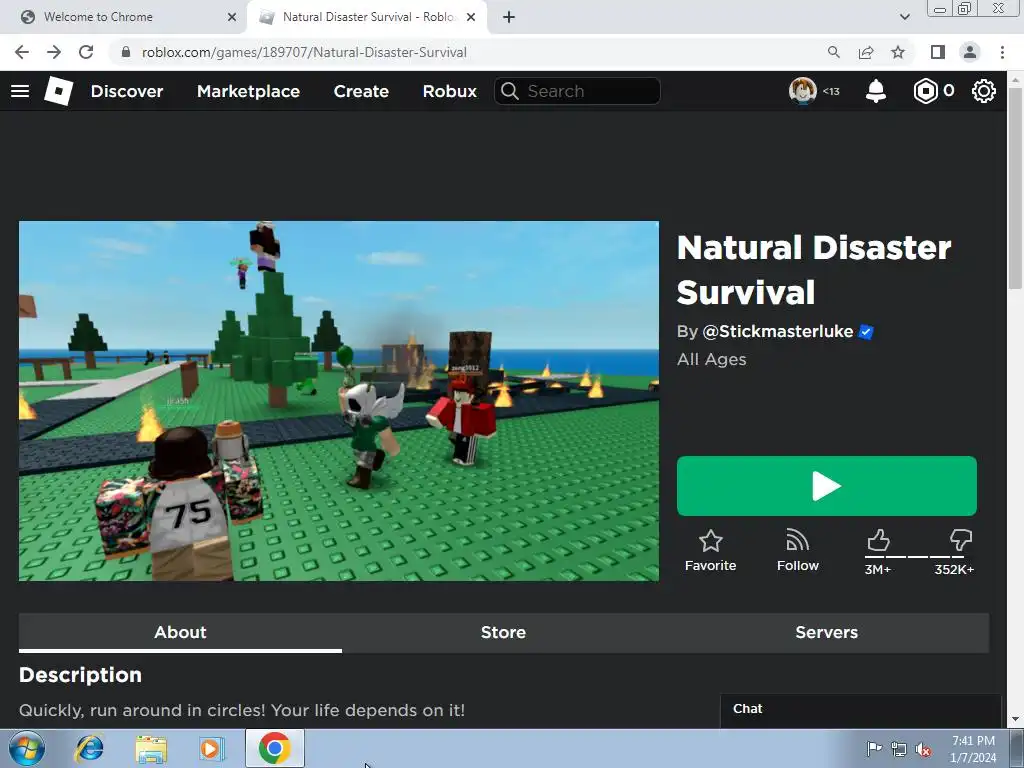
Task: Like the game with thumbs up
Action: (x=878, y=541)
